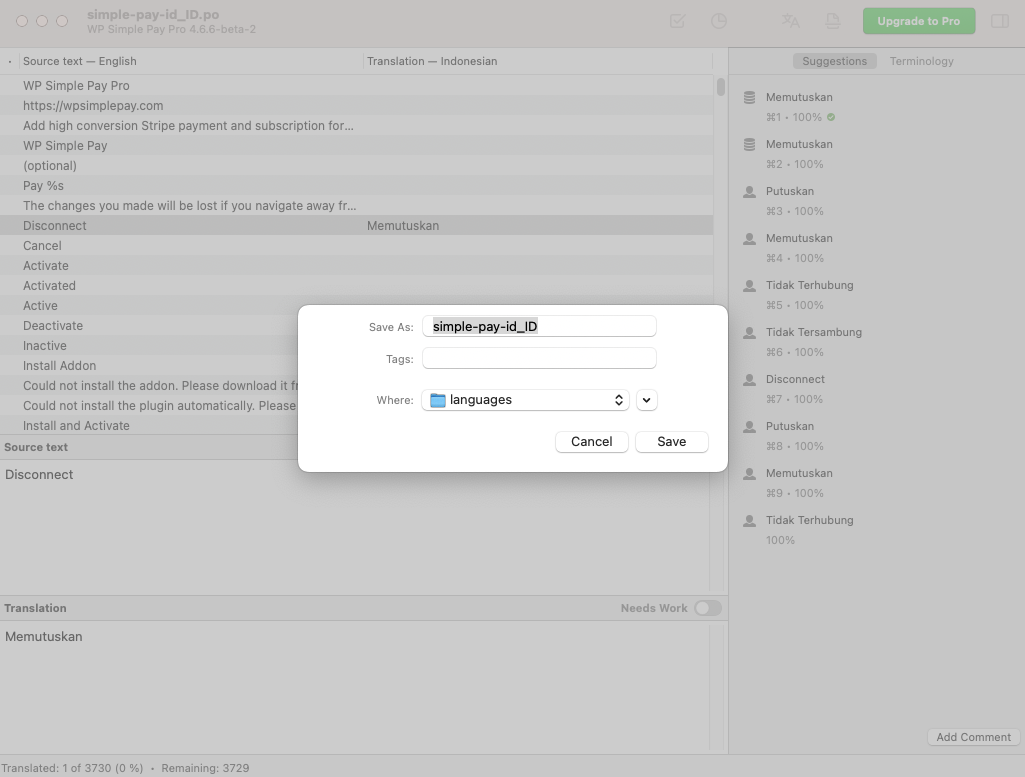
Task: Click the document page icon in toolbar
Action: [833, 20]
